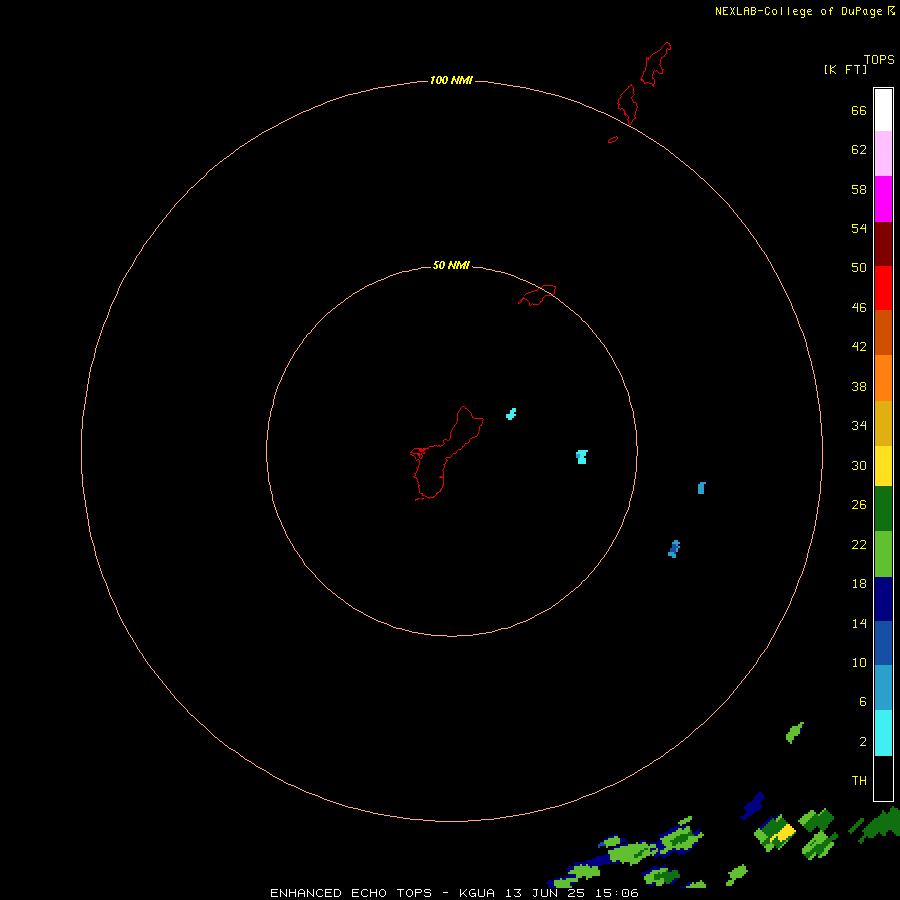Select the TOPS legend title
Viewport: 900px width, 900px height.
(x=879, y=59)
